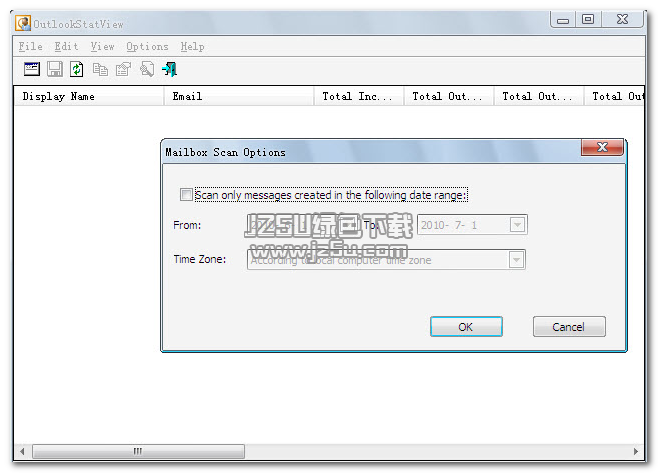This screenshot has width=658, height=473.
Task: Confirm the dialog with OK button
Action: pyautogui.click(x=466, y=327)
